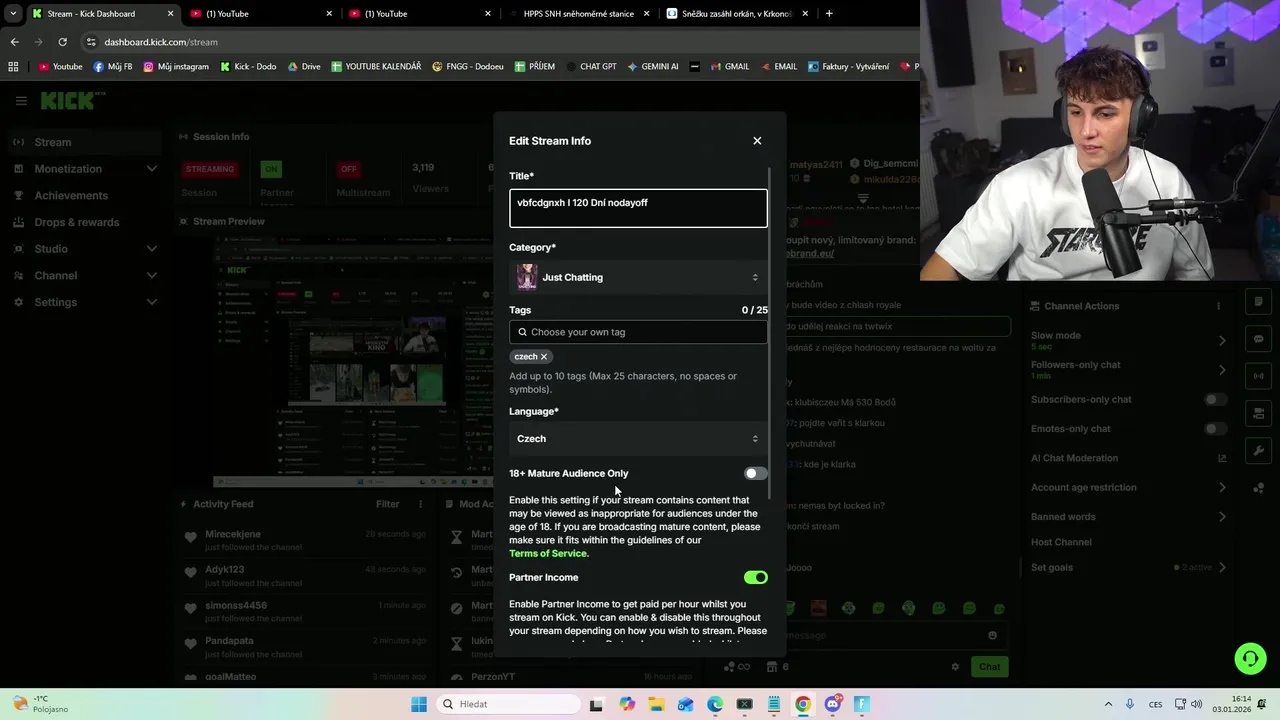Open Microsoft Edge from the taskbar

coord(715,704)
